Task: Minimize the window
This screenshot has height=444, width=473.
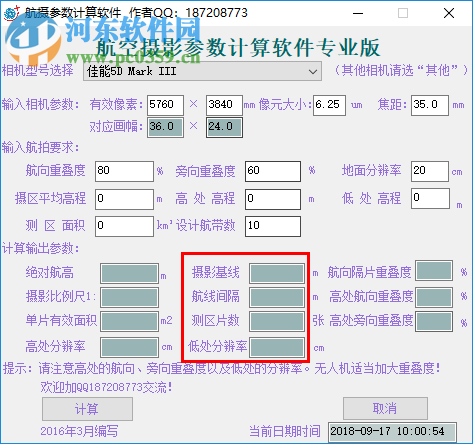Action: (x=358, y=13)
